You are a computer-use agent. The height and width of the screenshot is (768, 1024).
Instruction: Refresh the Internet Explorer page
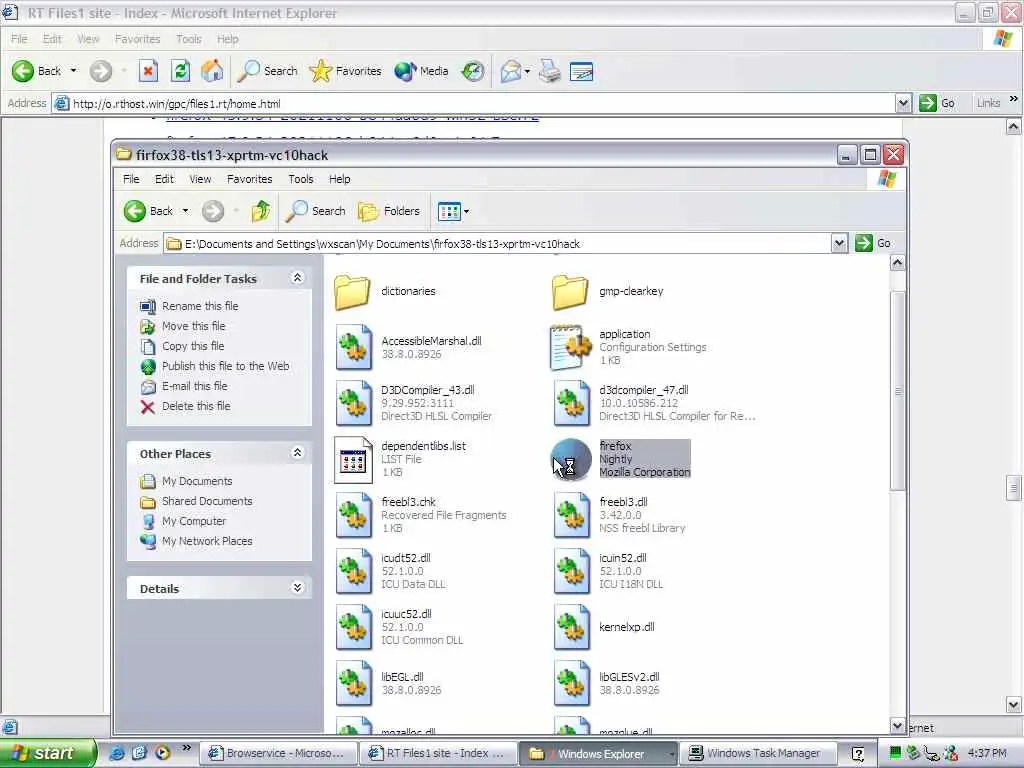pos(180,71)
